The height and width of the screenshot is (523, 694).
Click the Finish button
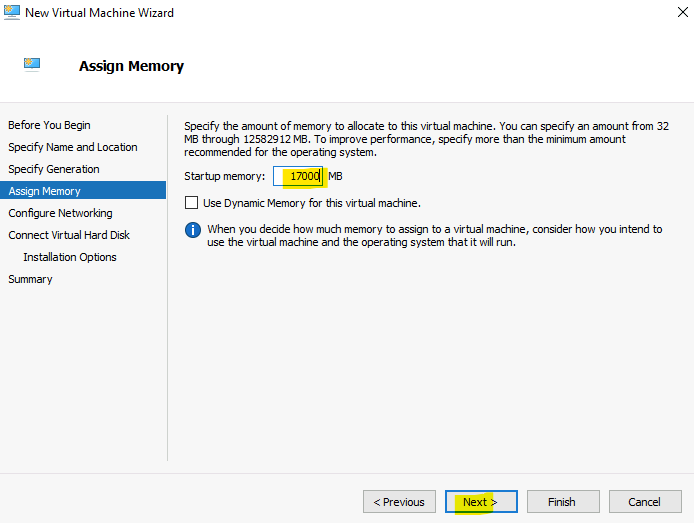563,502
